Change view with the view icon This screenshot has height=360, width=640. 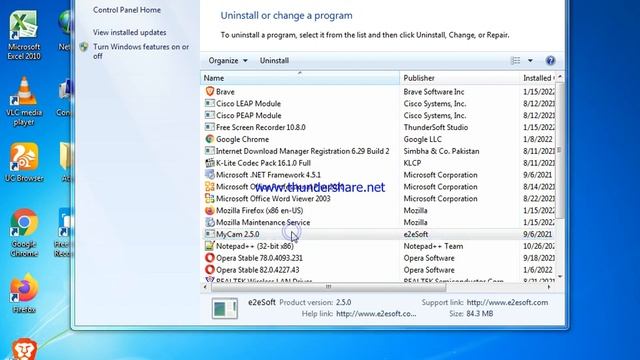[516, 60]
